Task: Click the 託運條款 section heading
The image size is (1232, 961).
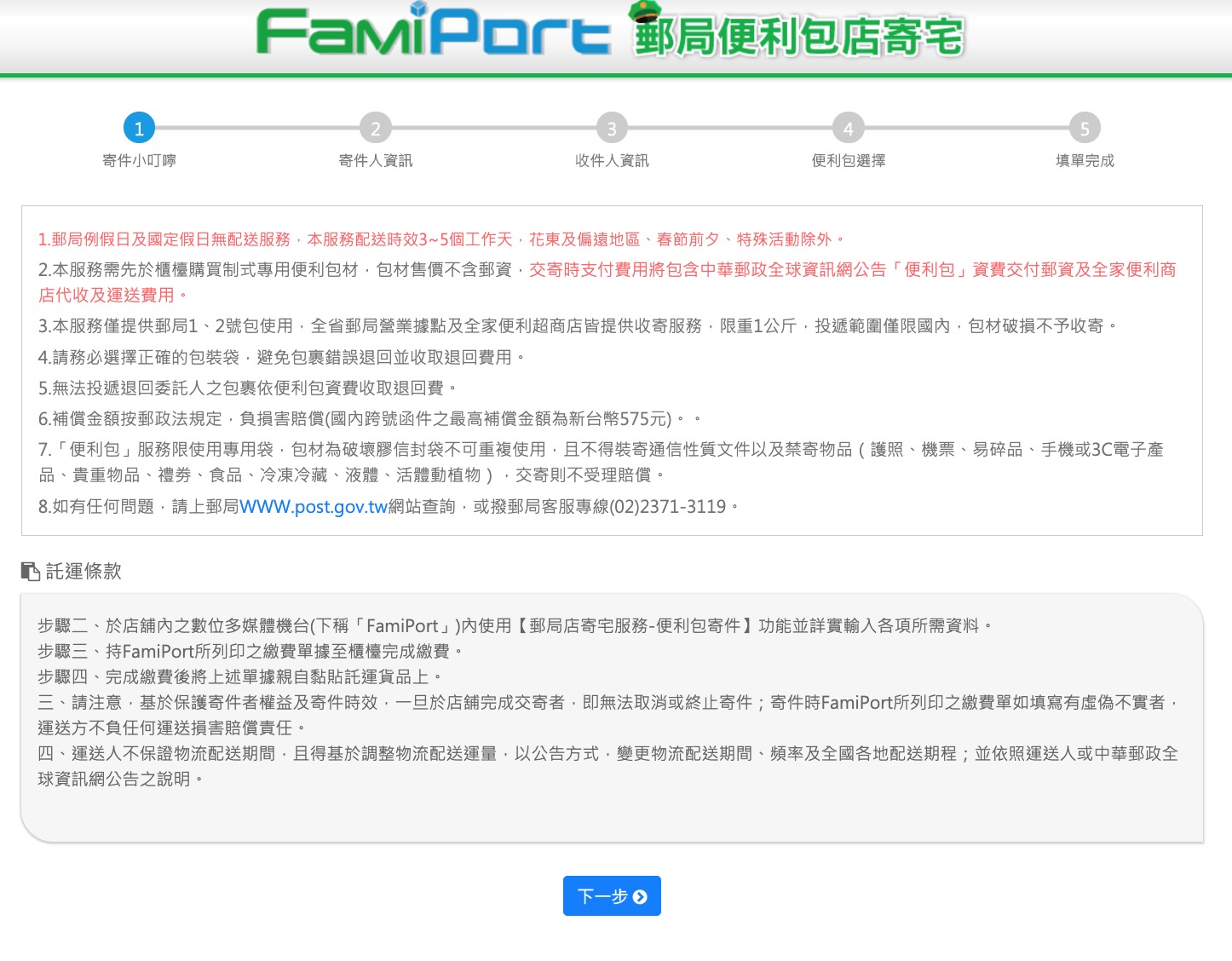Action: [x=83, y=572]
